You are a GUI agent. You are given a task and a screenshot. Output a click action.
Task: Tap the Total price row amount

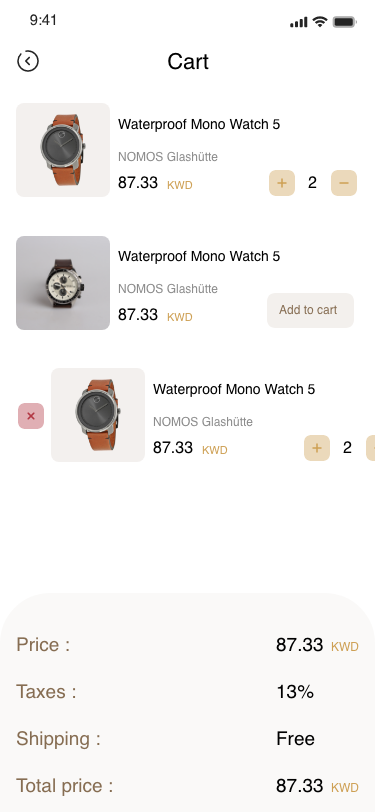coord(317,786)
